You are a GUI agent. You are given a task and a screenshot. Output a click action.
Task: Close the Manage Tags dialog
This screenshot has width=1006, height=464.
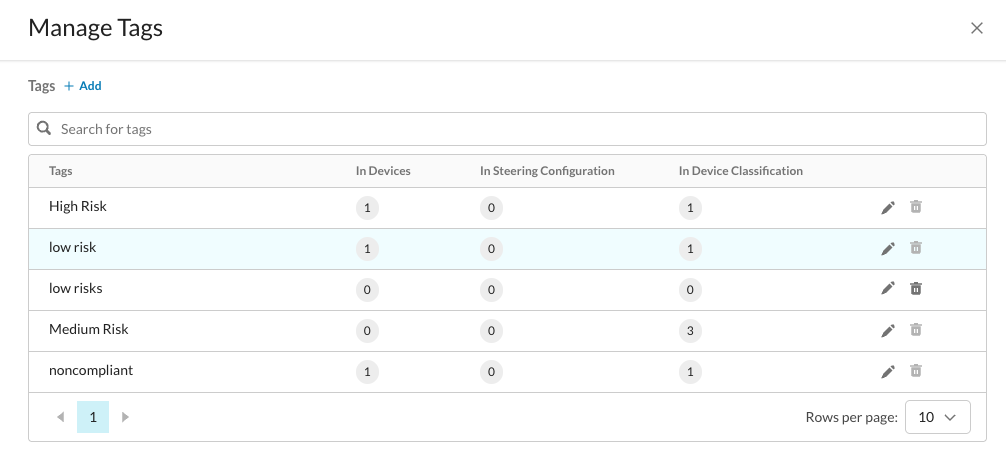coord(976,28)
